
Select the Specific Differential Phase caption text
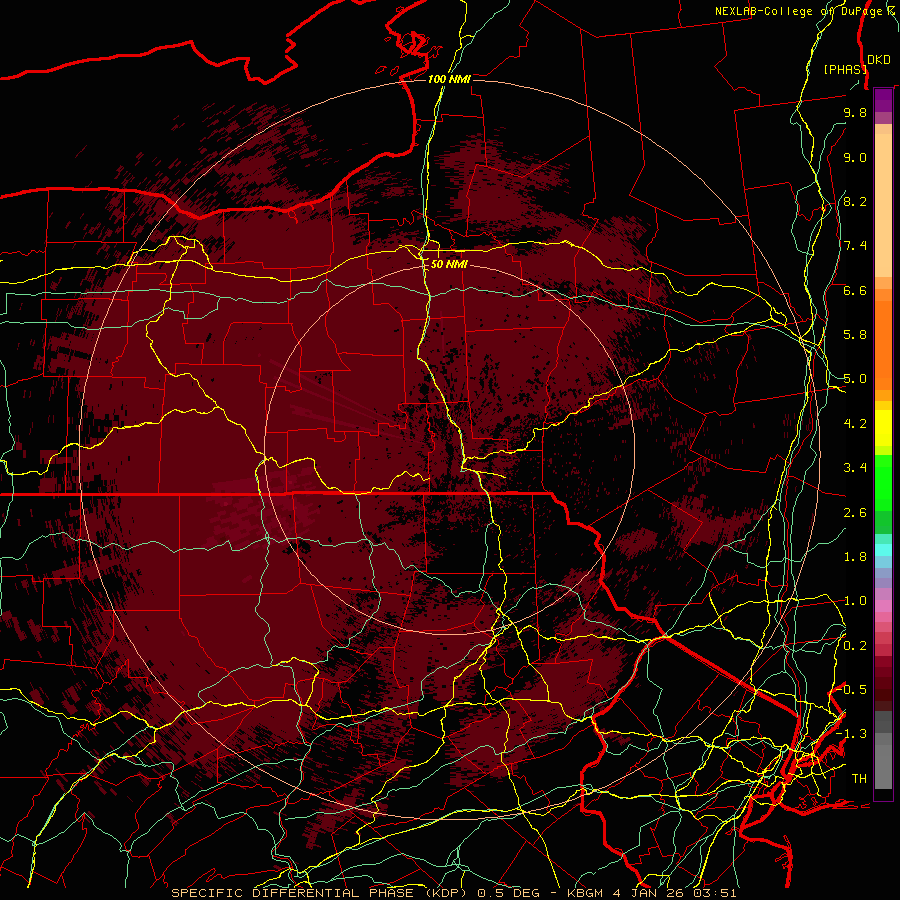pyautogui.click(x=454, y=893)
